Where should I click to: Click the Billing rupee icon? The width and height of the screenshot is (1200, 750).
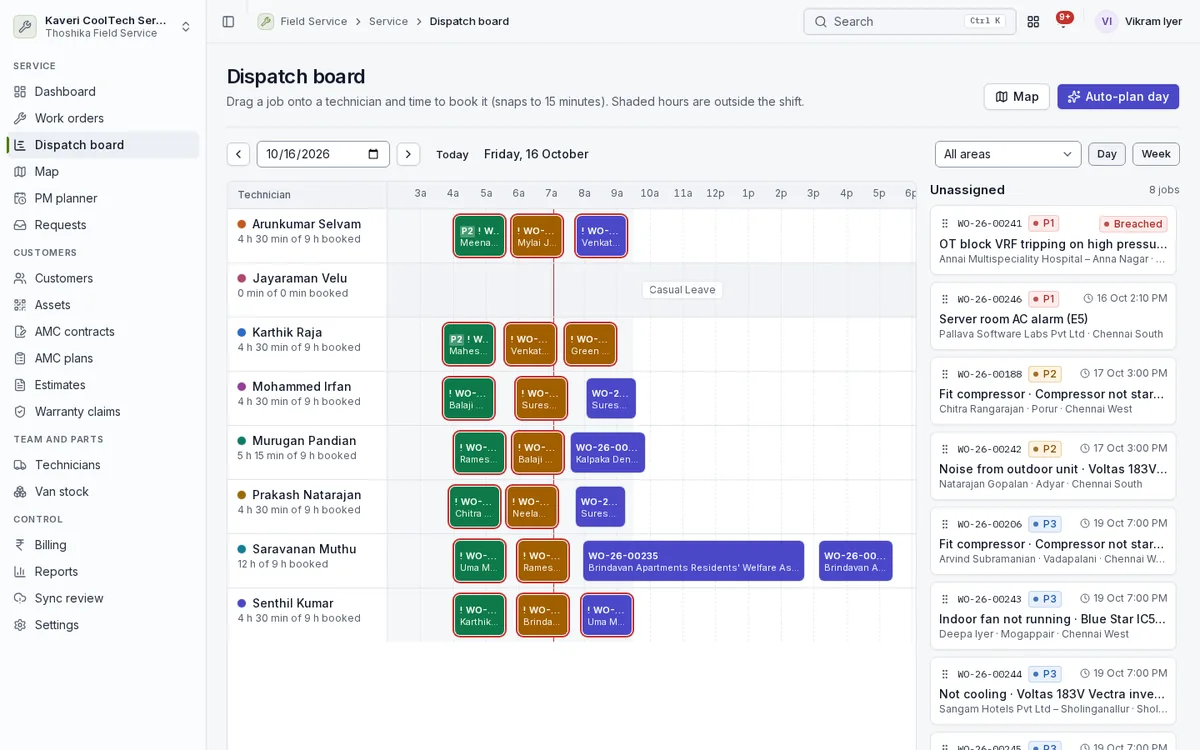click(x=20, y=545)
